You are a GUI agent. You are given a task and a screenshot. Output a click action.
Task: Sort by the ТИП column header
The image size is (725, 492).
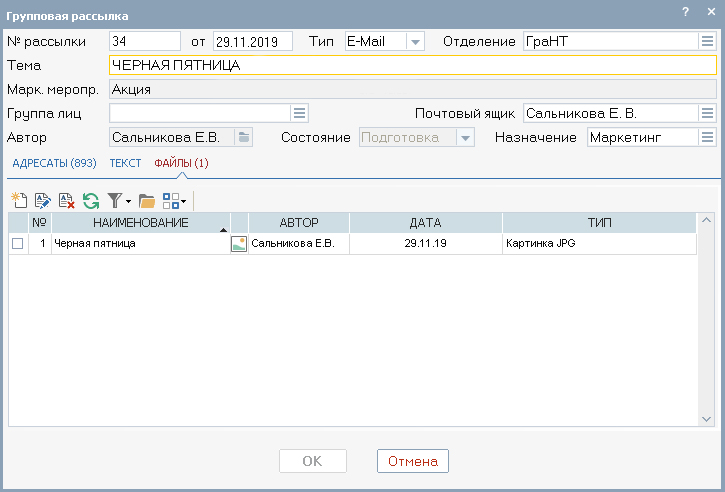pos(599,223)
